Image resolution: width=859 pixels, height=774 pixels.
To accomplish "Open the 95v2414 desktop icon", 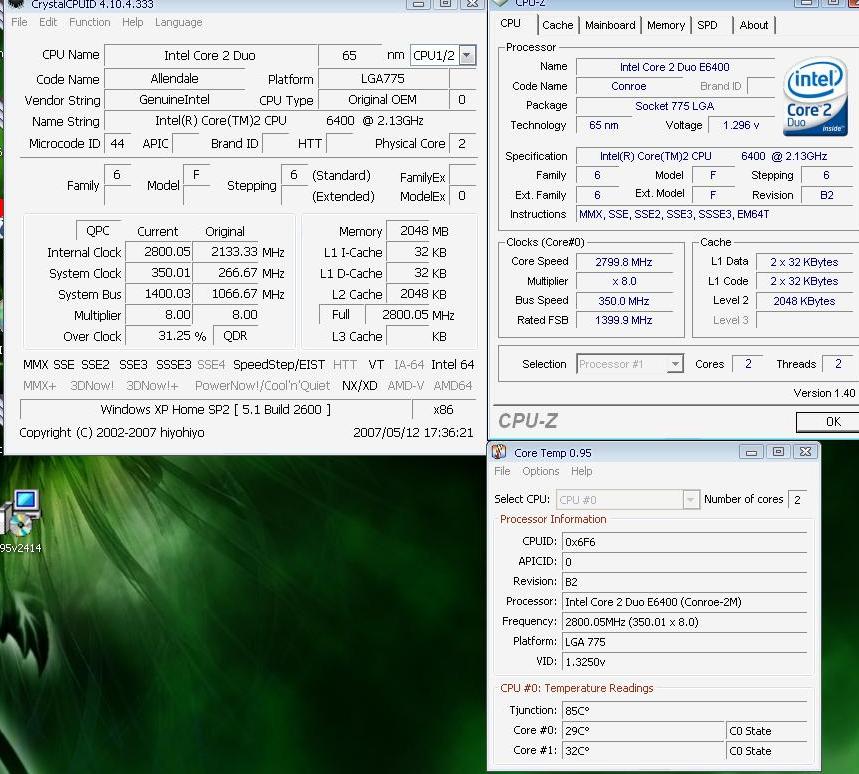I will coord(20,516).
